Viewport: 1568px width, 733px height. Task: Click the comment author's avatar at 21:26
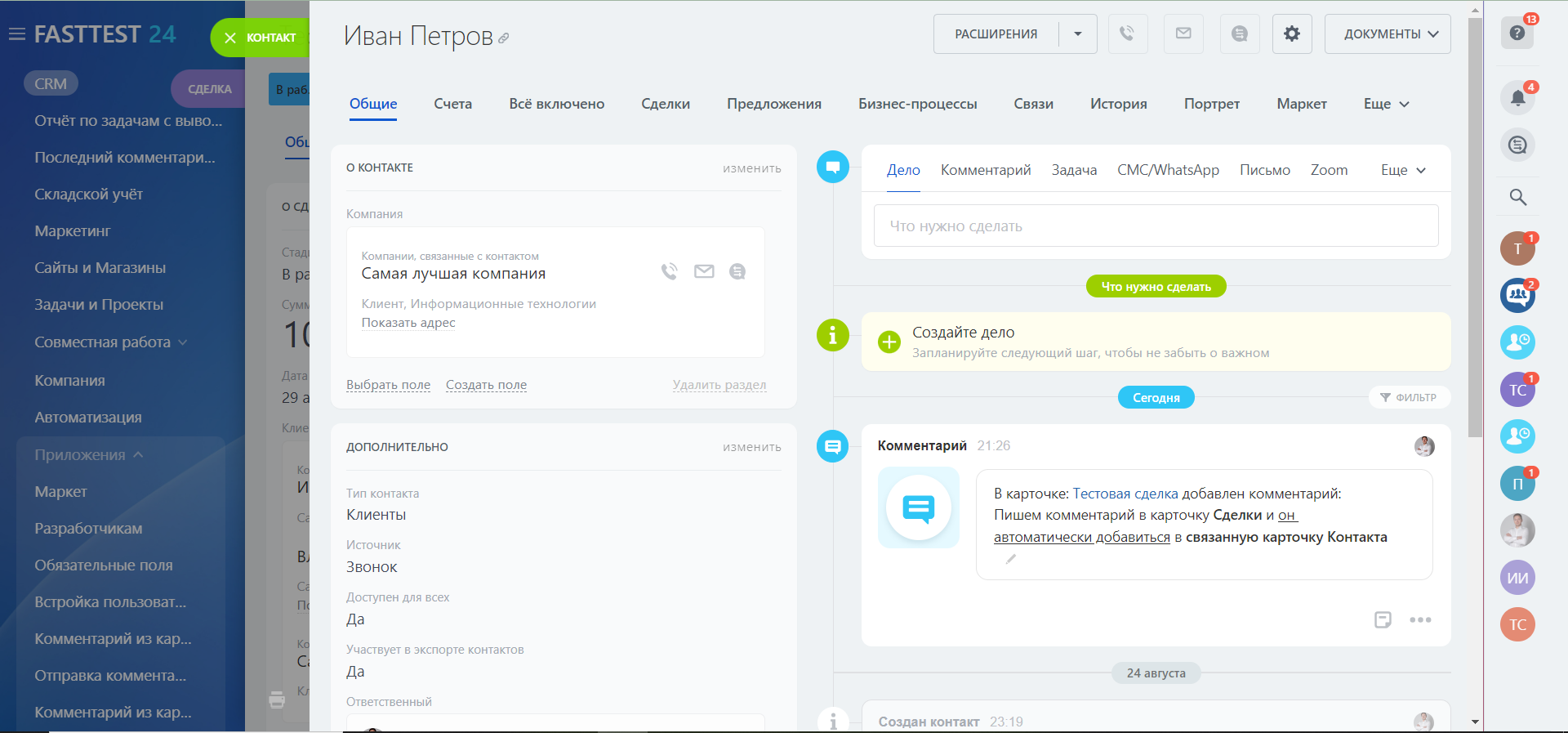click(x=1424, y=446)
